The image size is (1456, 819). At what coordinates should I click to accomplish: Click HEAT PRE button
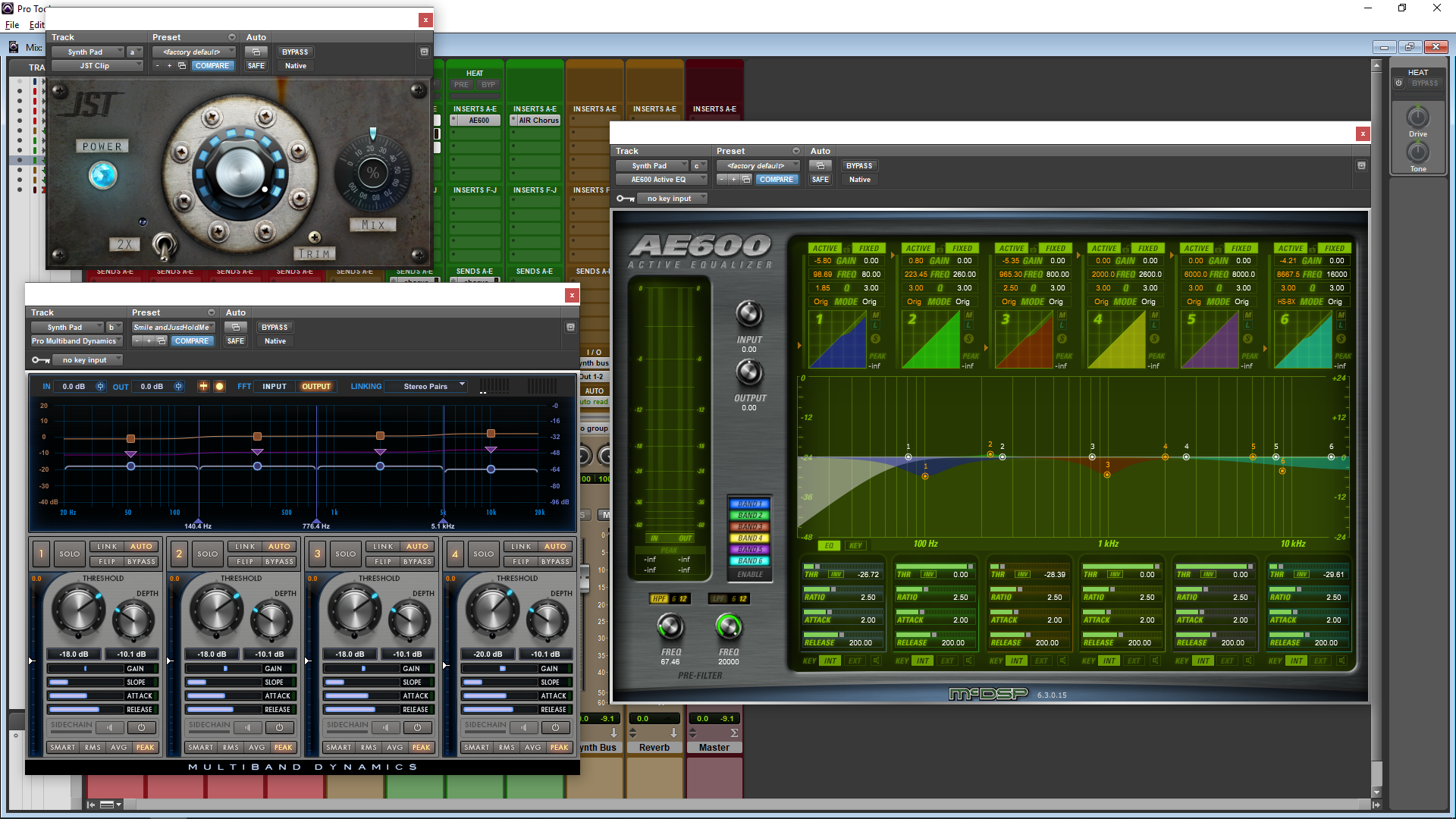[x=461, y=85]
